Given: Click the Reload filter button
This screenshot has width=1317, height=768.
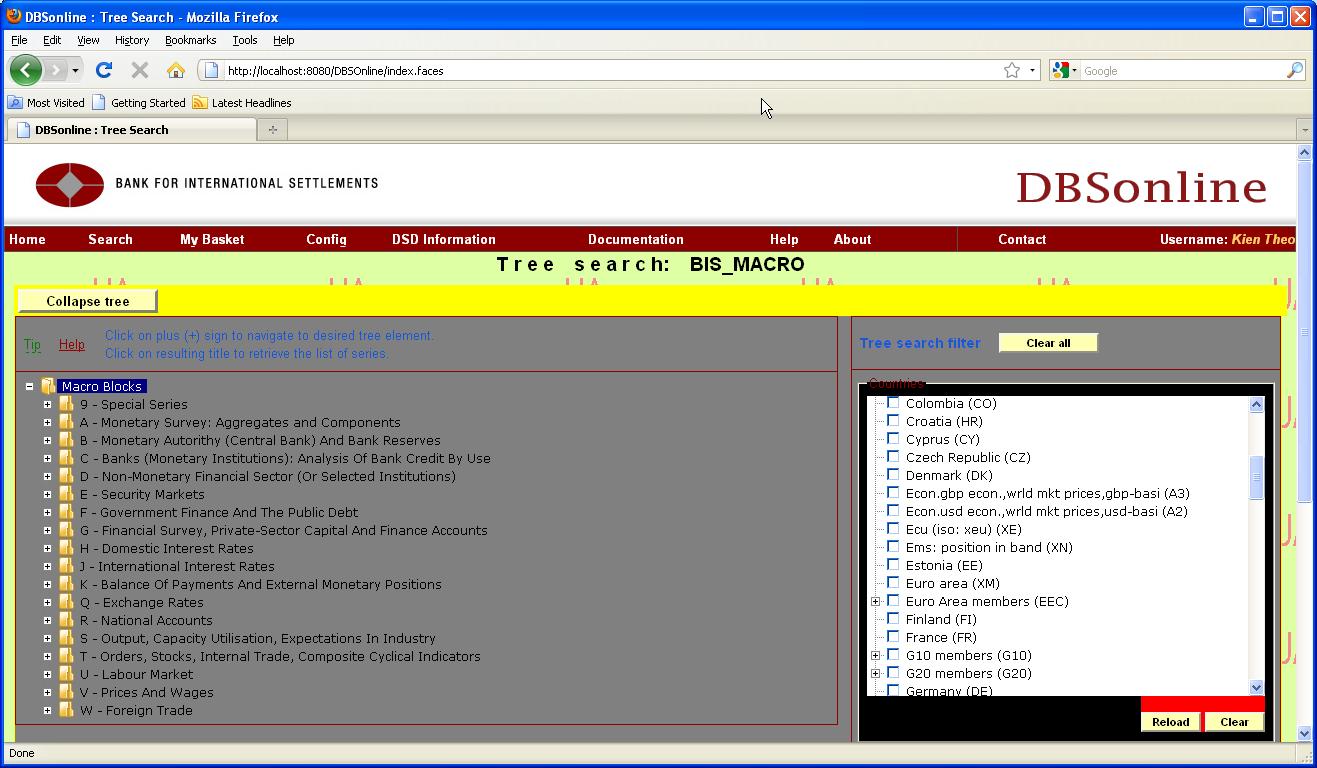Looking at the screenshot, I should (1170, 722).
